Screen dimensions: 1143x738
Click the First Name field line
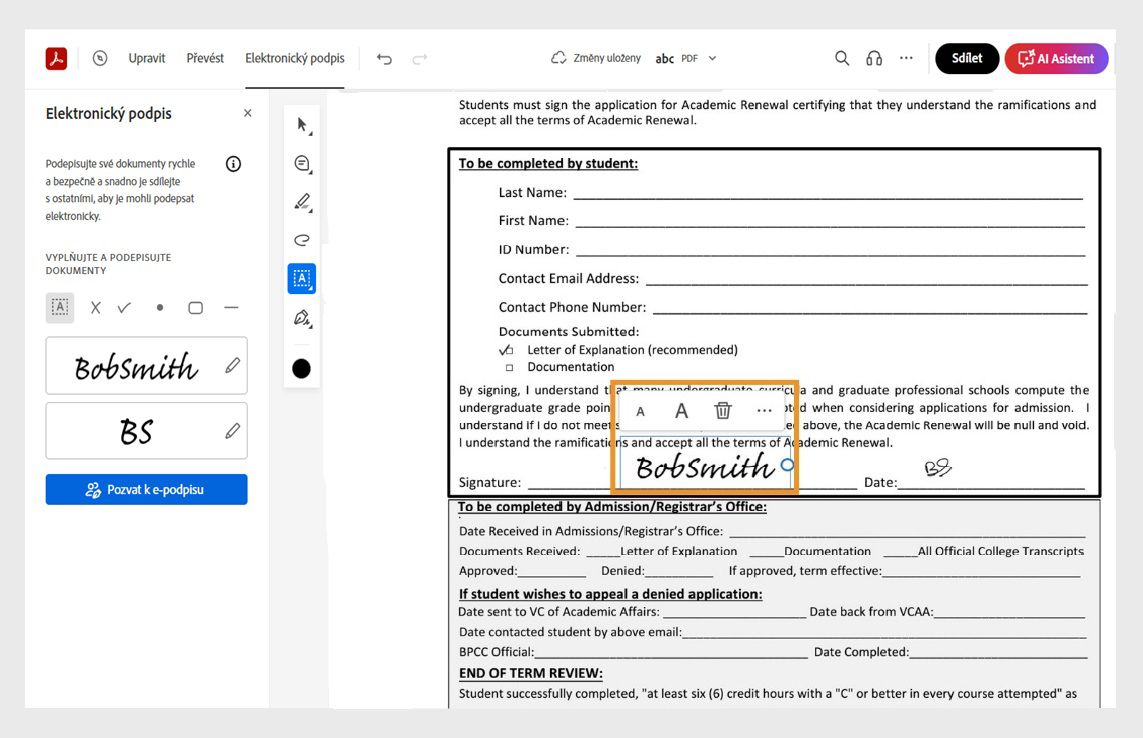[830, 222]
